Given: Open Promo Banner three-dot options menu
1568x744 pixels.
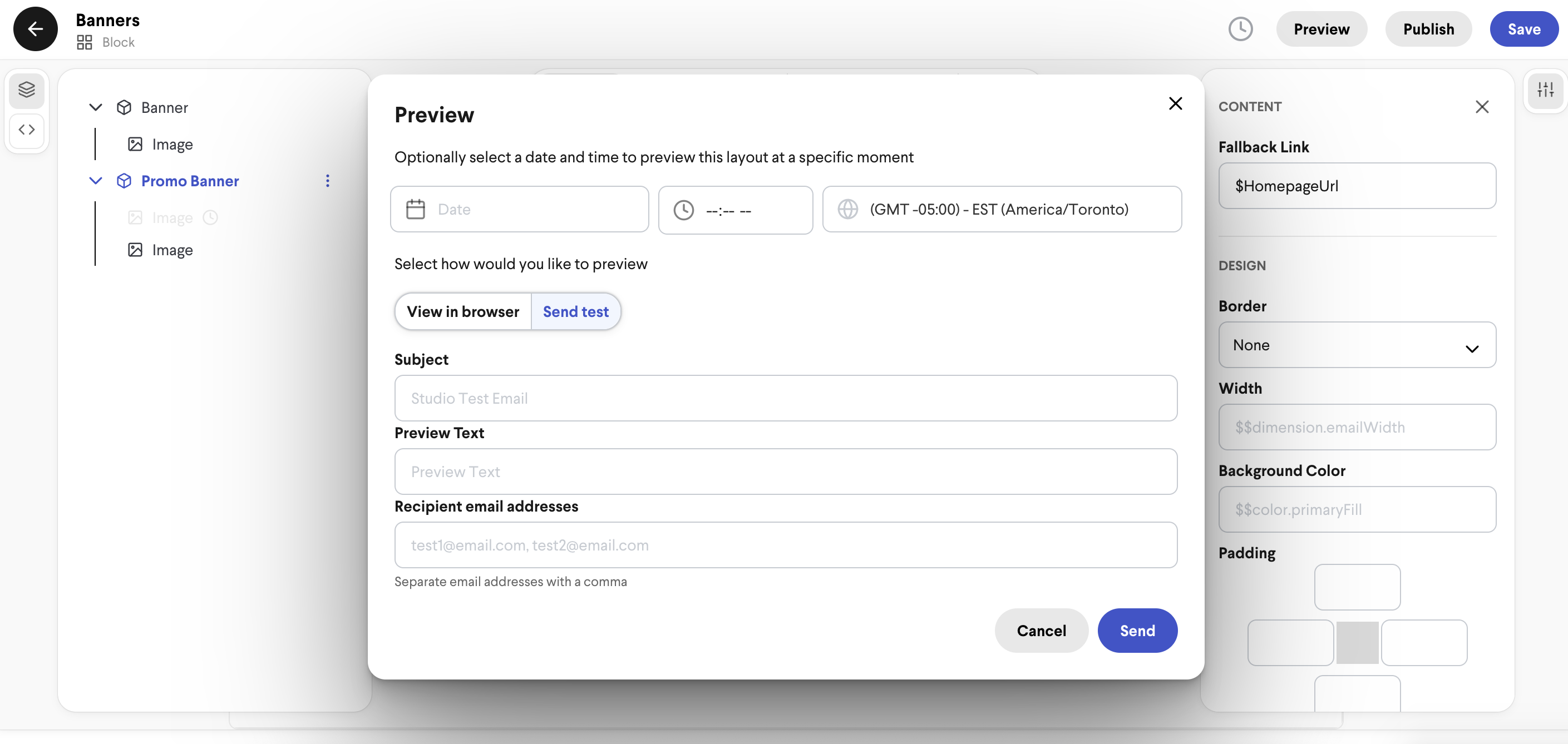Looking at the screenshot, I should click(x=328, y=181).
